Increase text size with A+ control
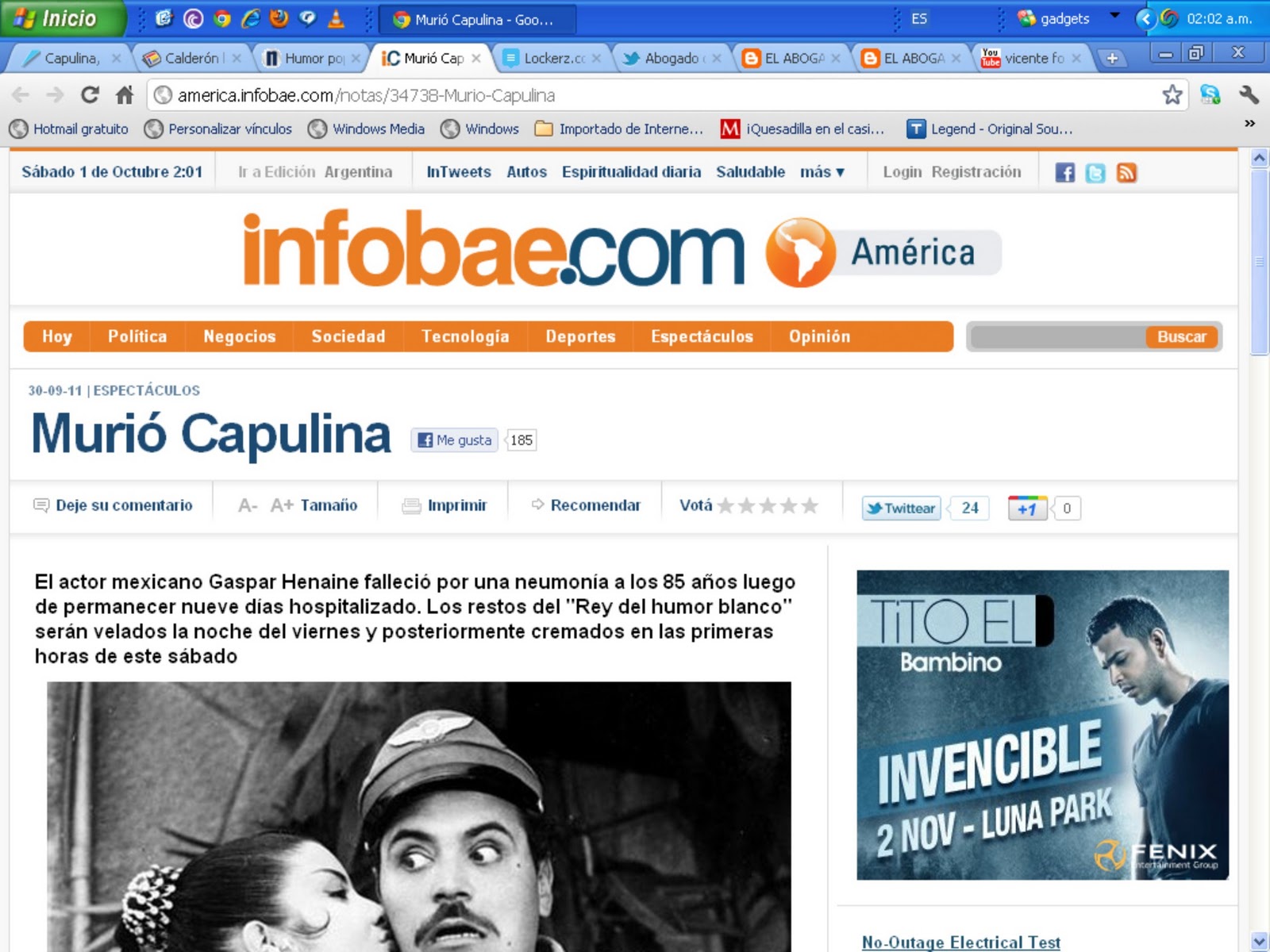This screenshot has width=1270, height=952. [282, 505]
